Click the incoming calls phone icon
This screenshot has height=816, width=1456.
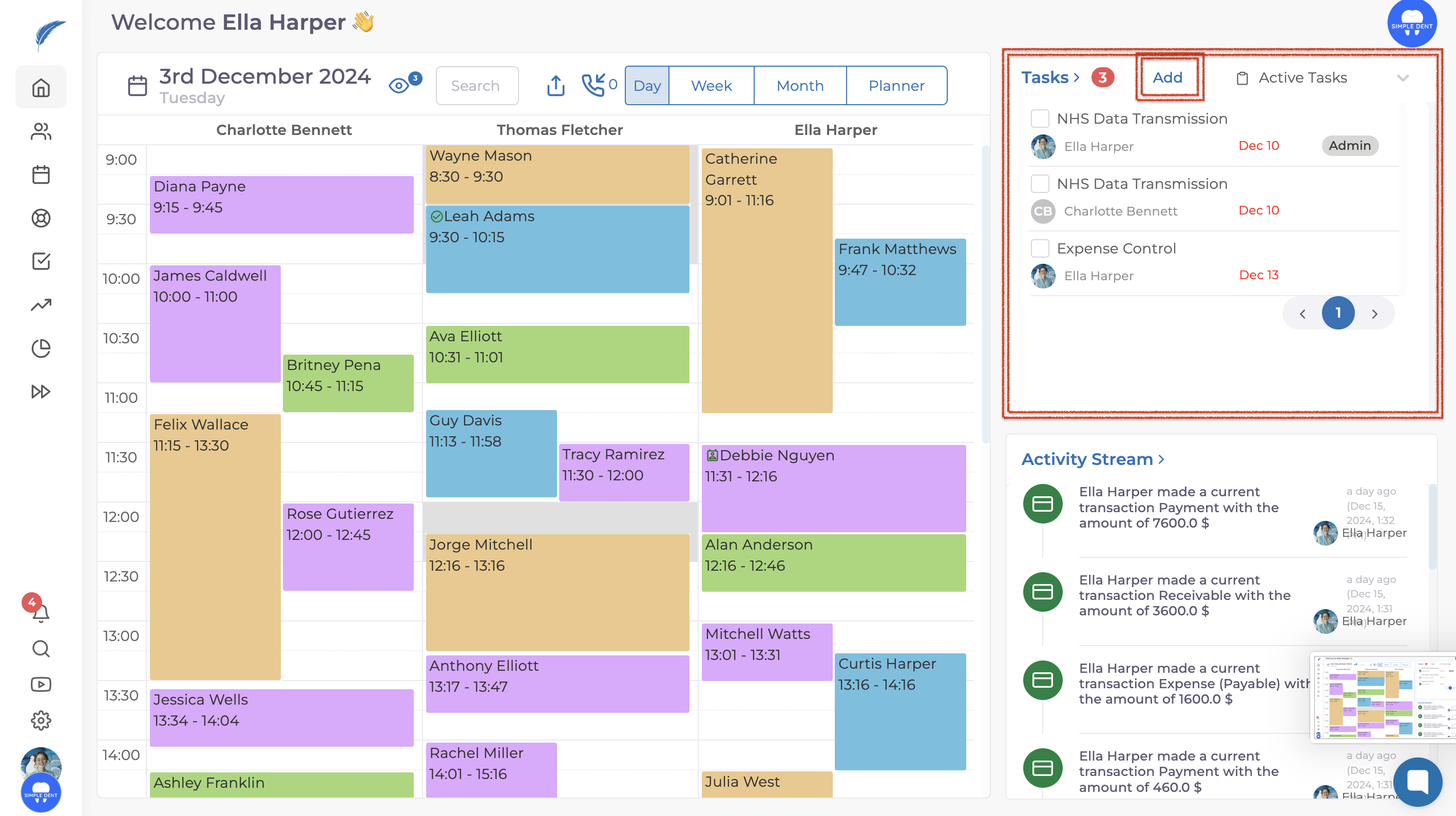pyautogui.click(x=593, y=85)
